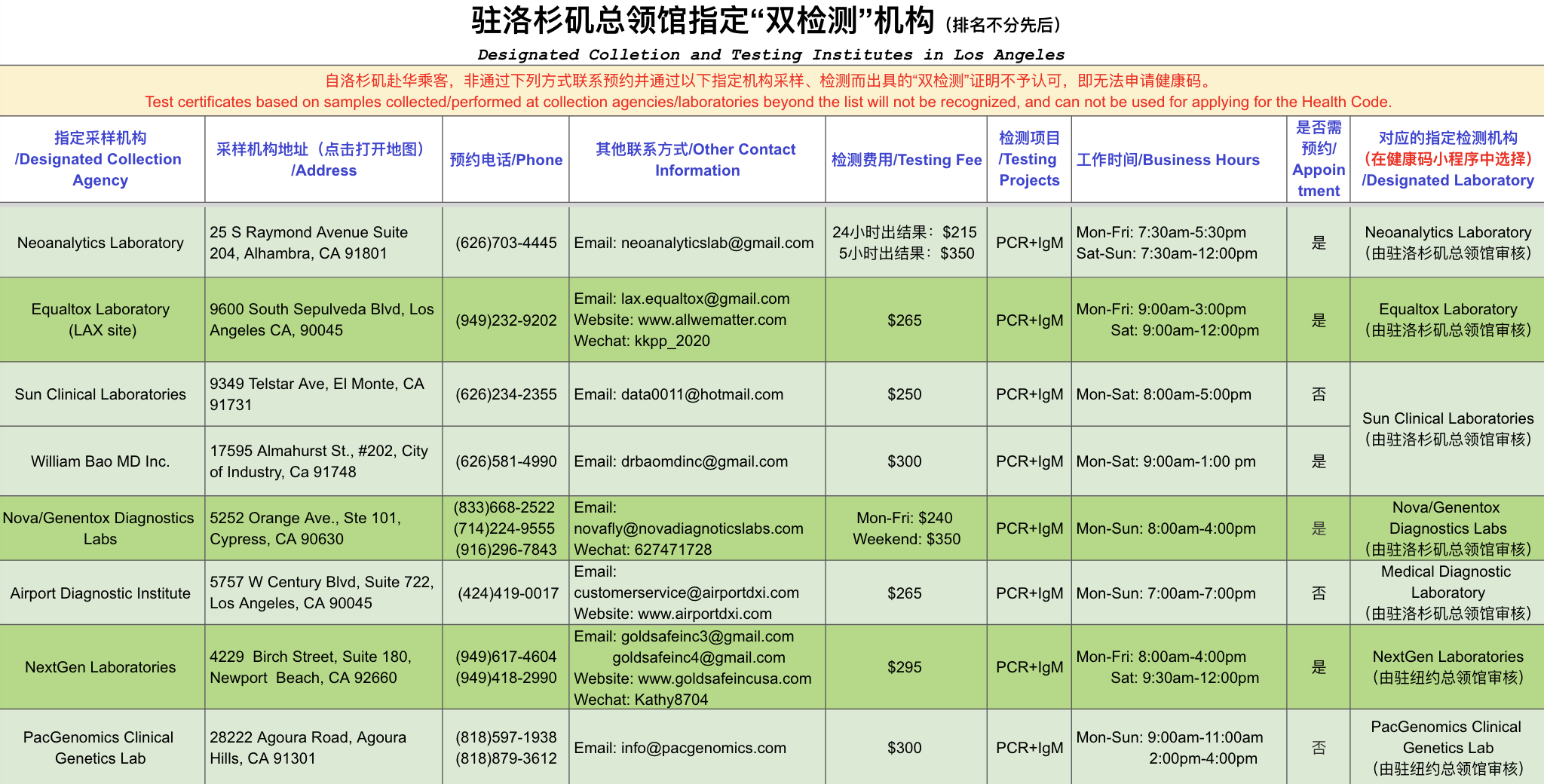Click phone number (949)232-9202

coord(506,320)
